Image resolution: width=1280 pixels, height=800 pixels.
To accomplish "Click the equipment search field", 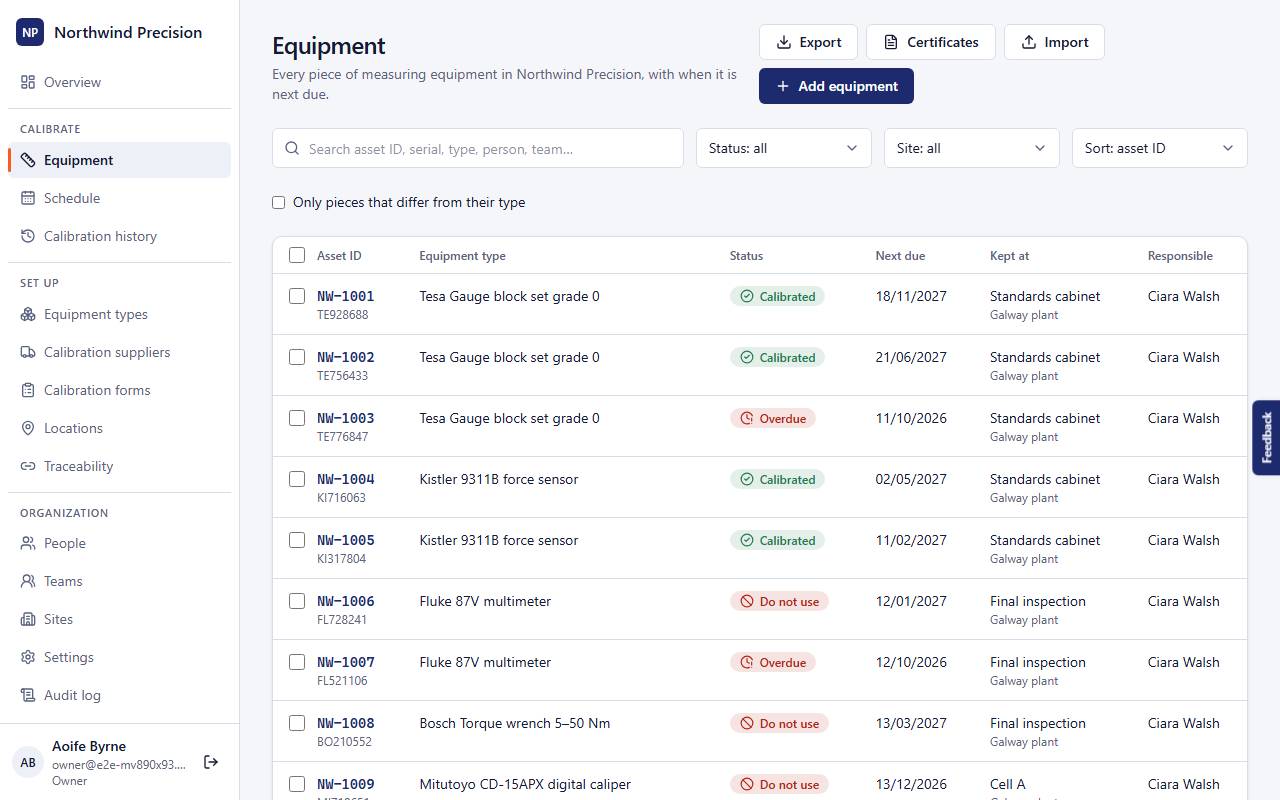I will (x=478, y=148).
